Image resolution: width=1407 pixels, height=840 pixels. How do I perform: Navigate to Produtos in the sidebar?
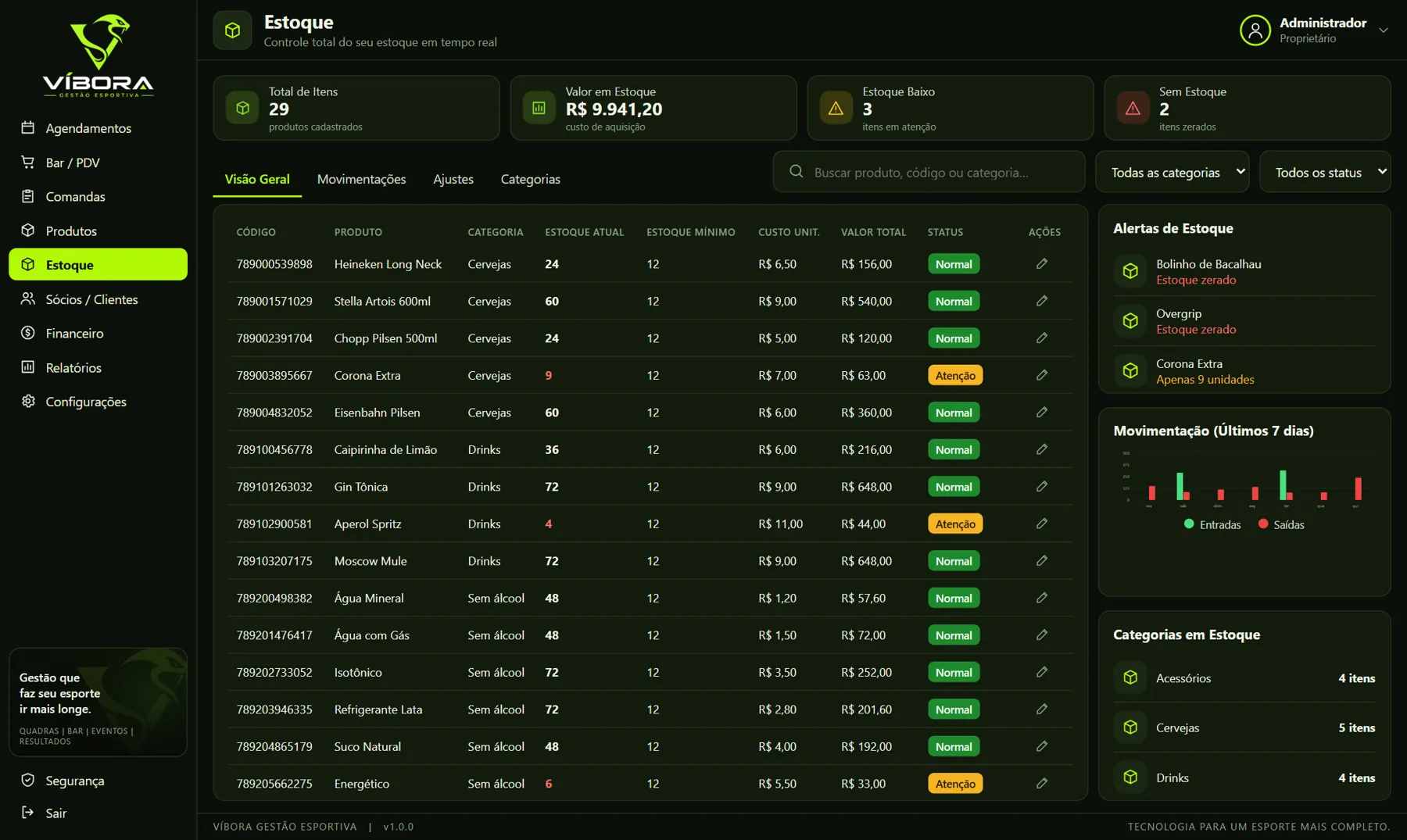[x=98, y=231]
